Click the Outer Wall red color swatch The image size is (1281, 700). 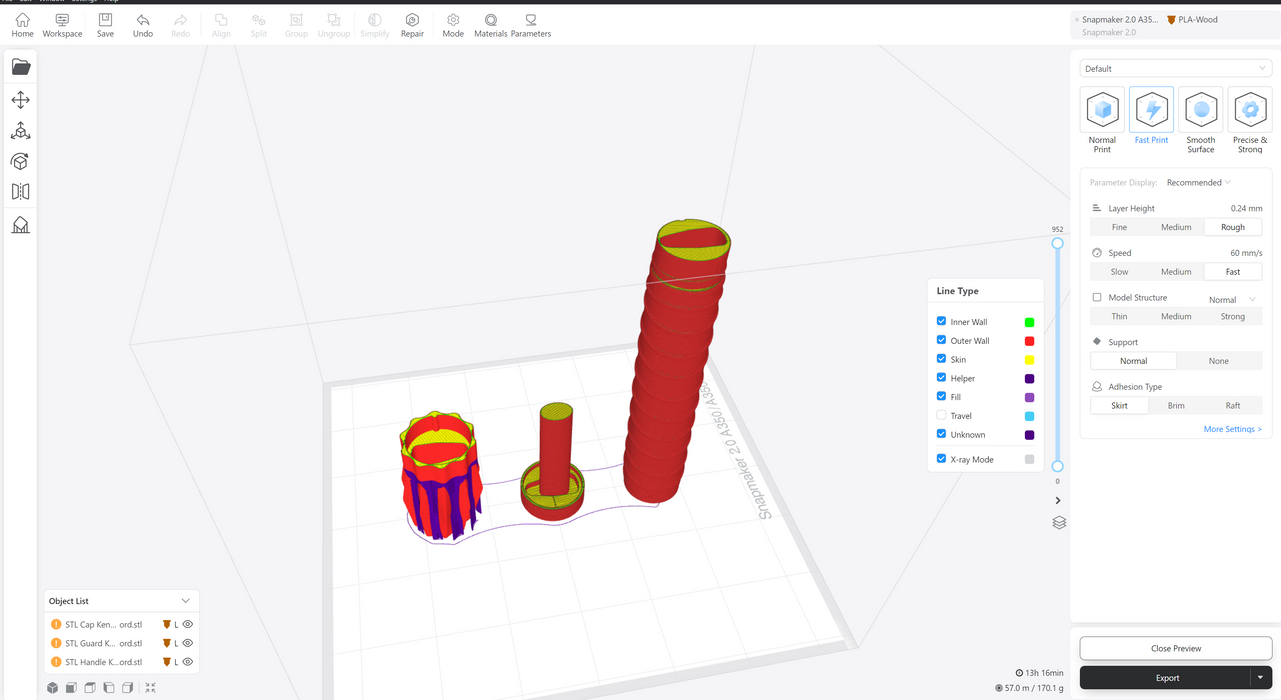coord(1029,341)
